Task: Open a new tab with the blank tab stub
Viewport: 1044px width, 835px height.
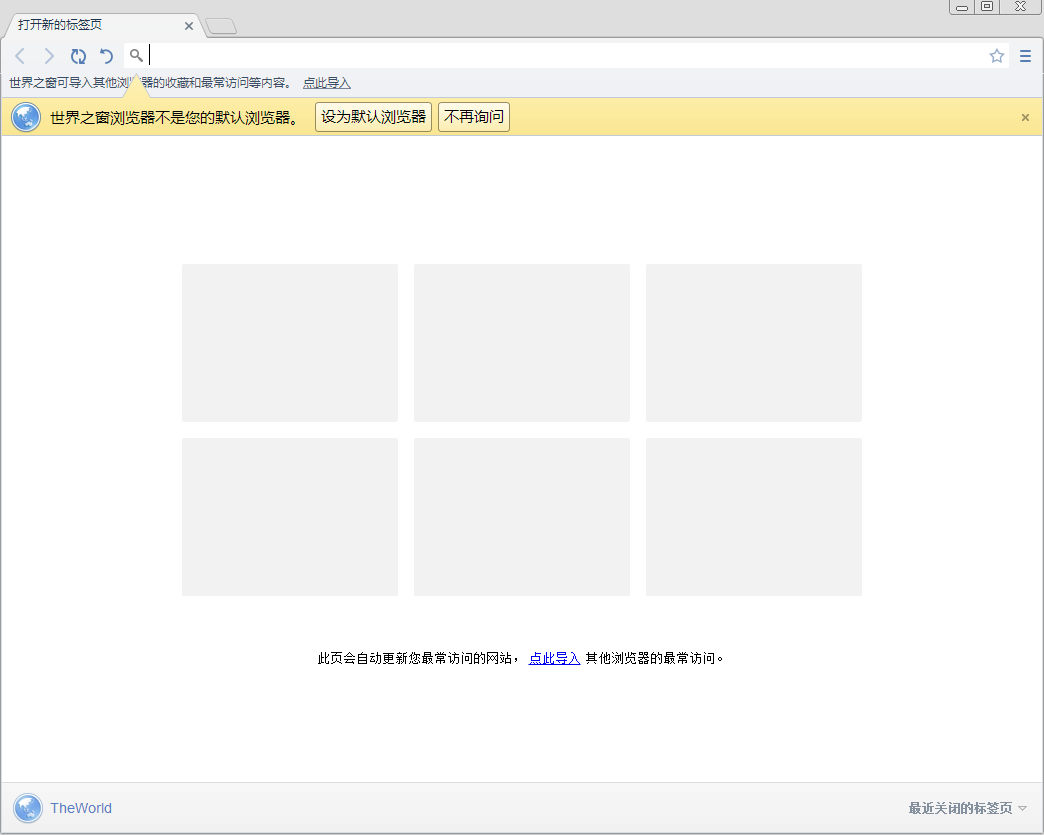Action: pos(220,26)
